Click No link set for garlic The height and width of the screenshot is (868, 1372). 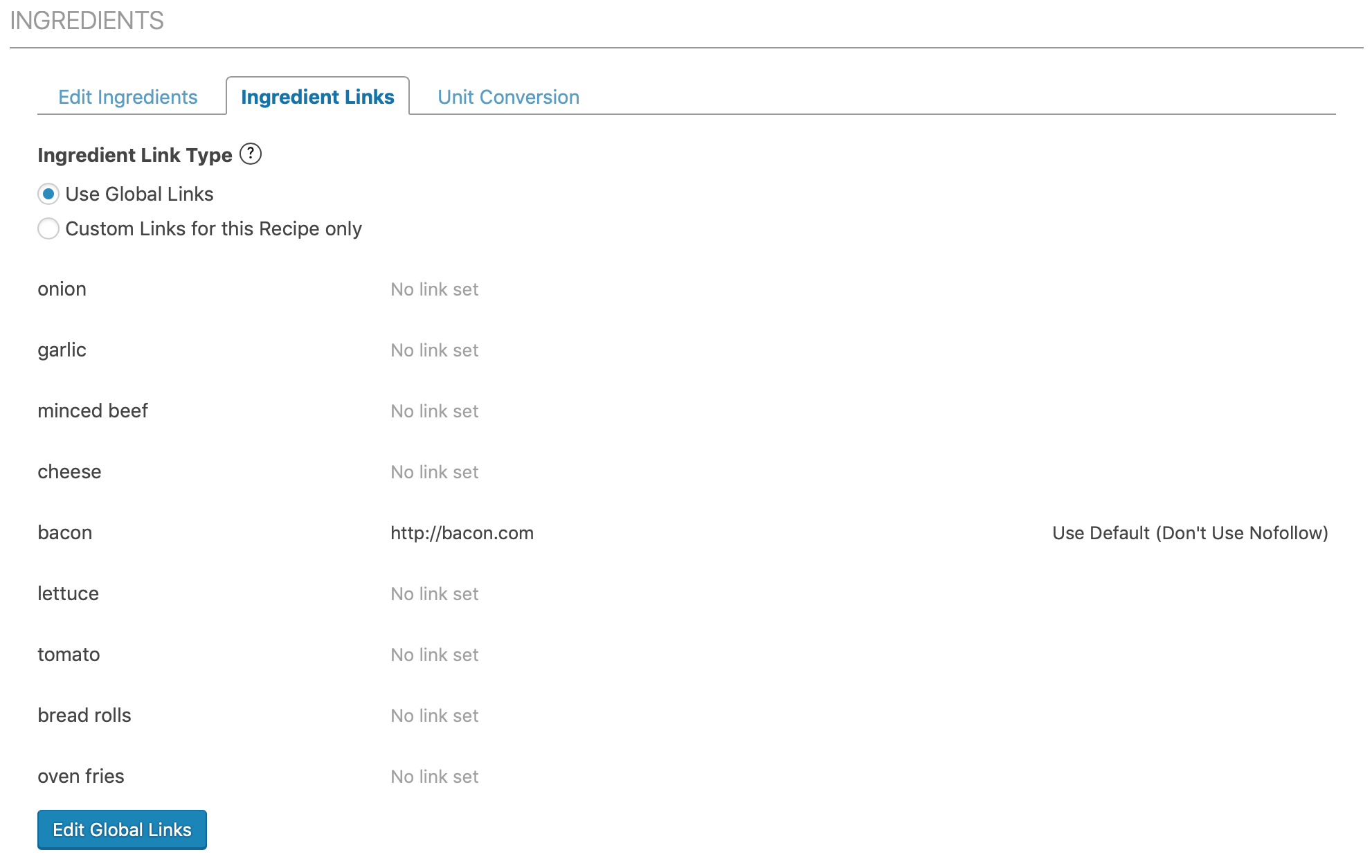coord(434,350)
